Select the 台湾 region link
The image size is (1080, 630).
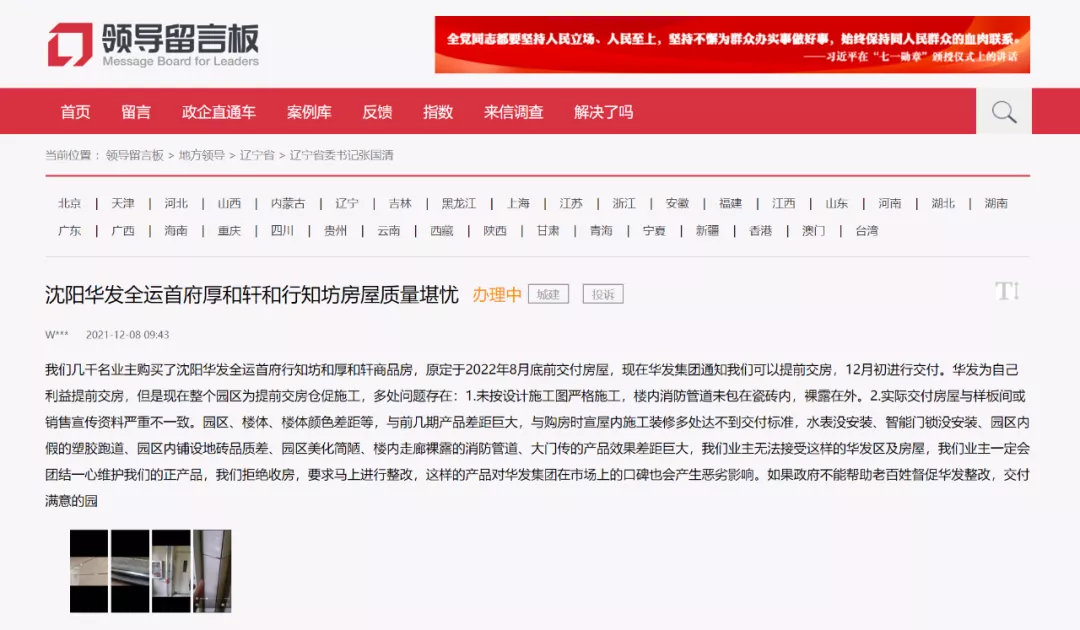coord(866,231)
